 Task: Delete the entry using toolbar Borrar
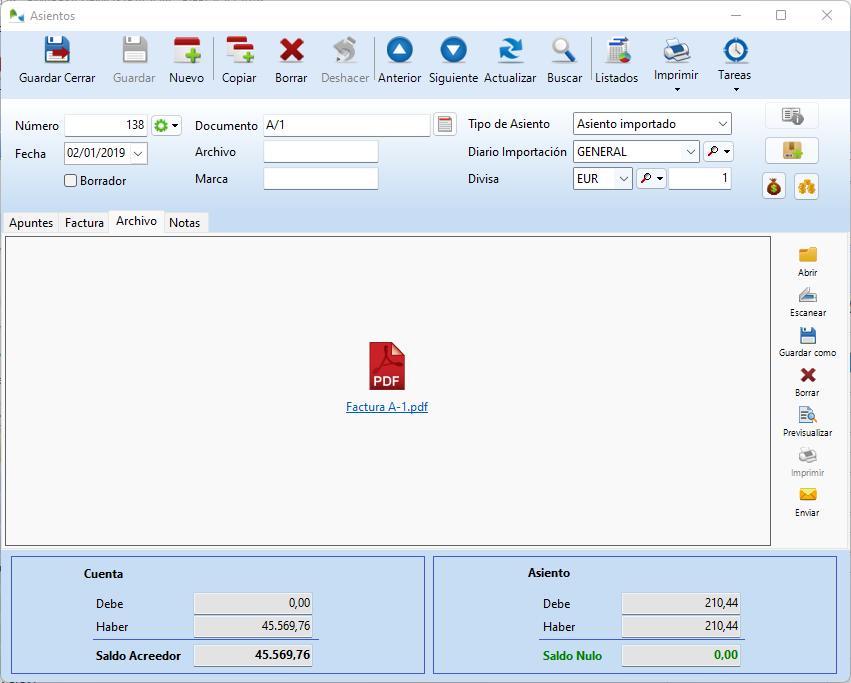291,51
